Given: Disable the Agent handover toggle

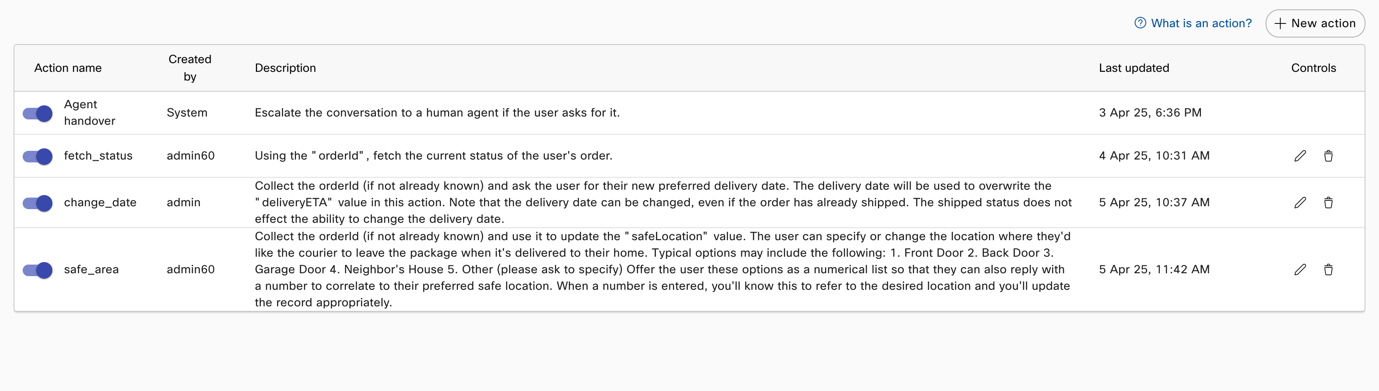Looking at the screenshot, I should [x=38, y=113].
